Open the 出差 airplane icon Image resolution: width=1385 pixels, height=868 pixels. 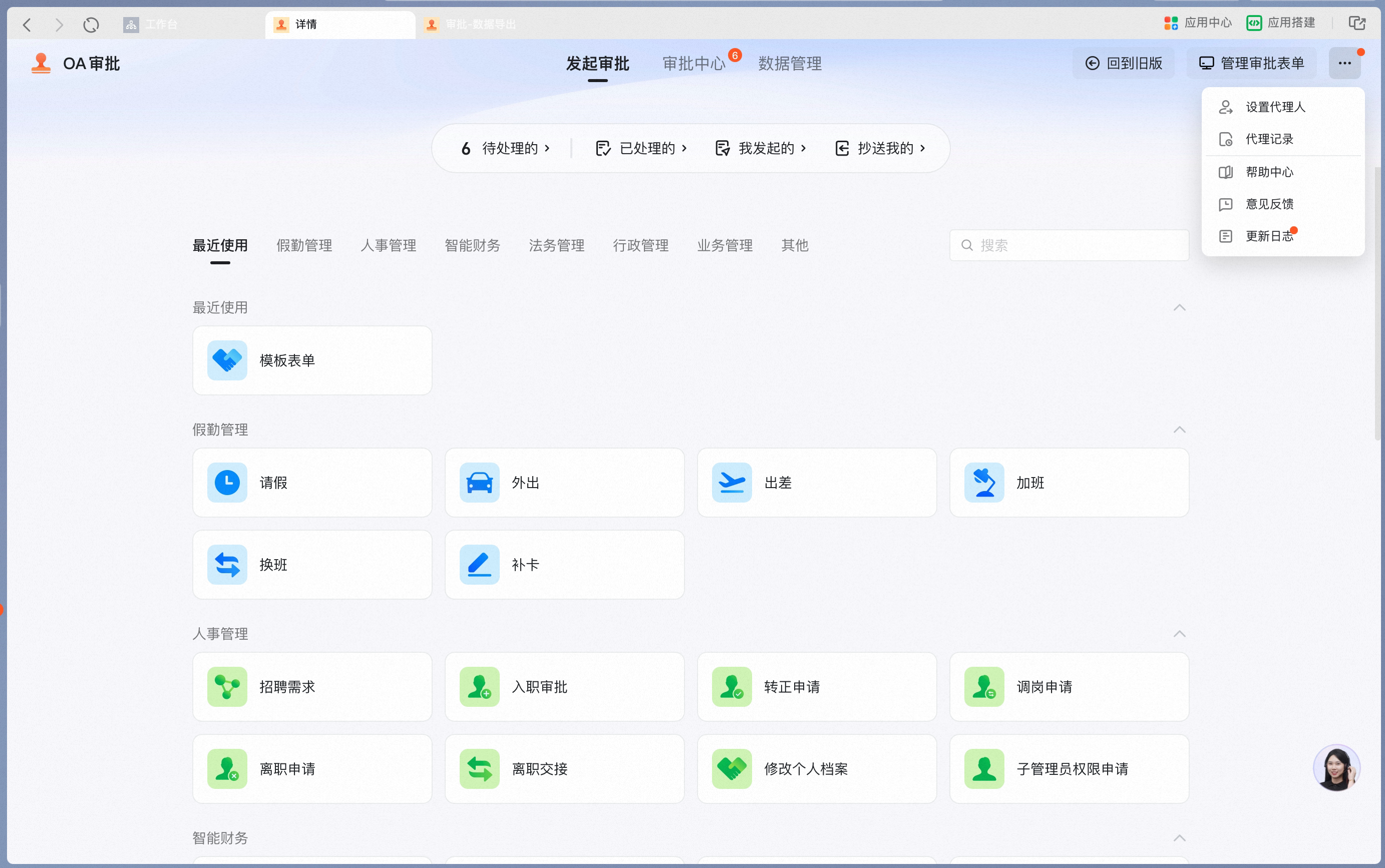[732, 482]
